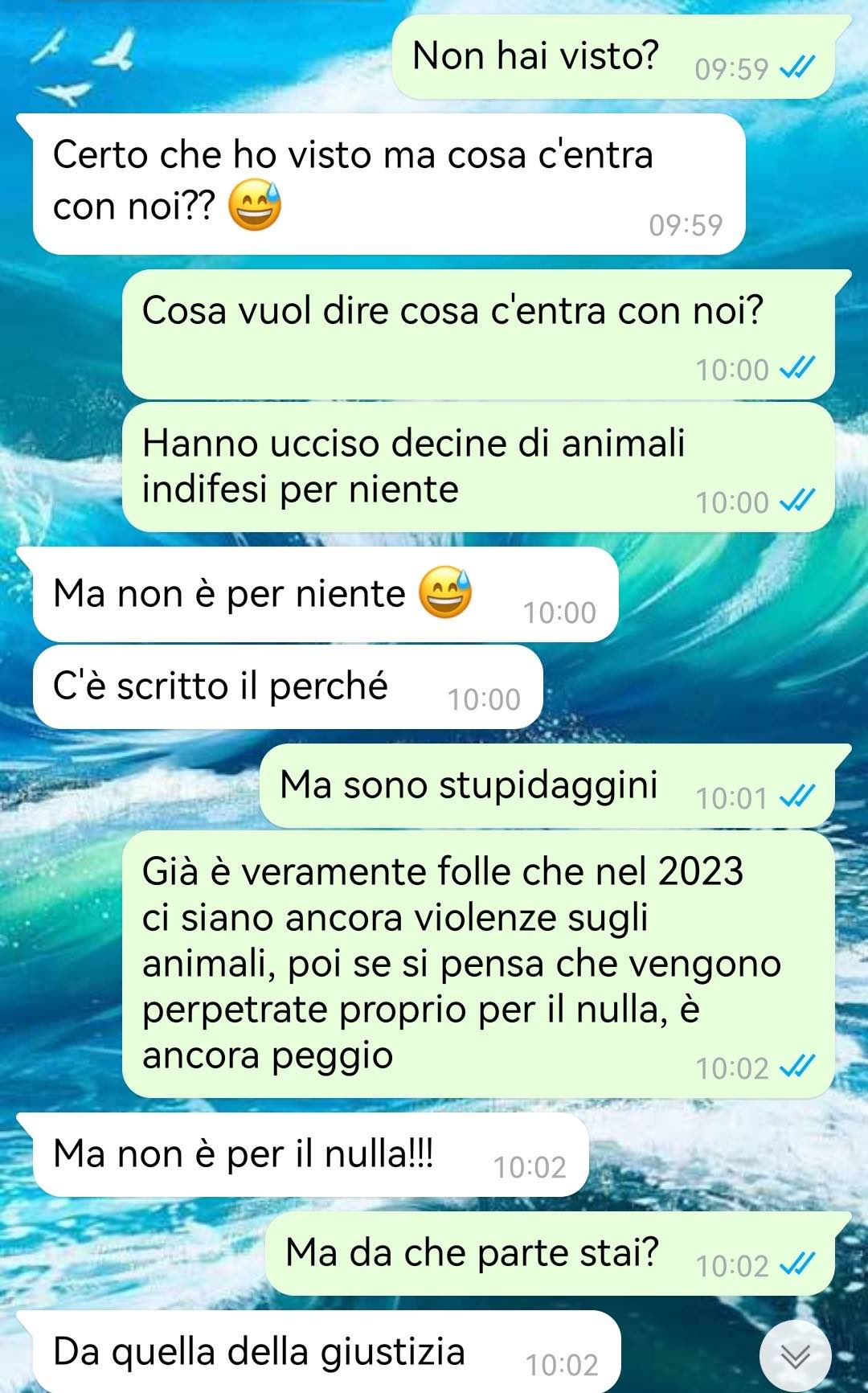Screen dimensions: 868x1393
Task: Tap the read ticks on "Ma da che parte stai?"
Action: coord(797,1264)
